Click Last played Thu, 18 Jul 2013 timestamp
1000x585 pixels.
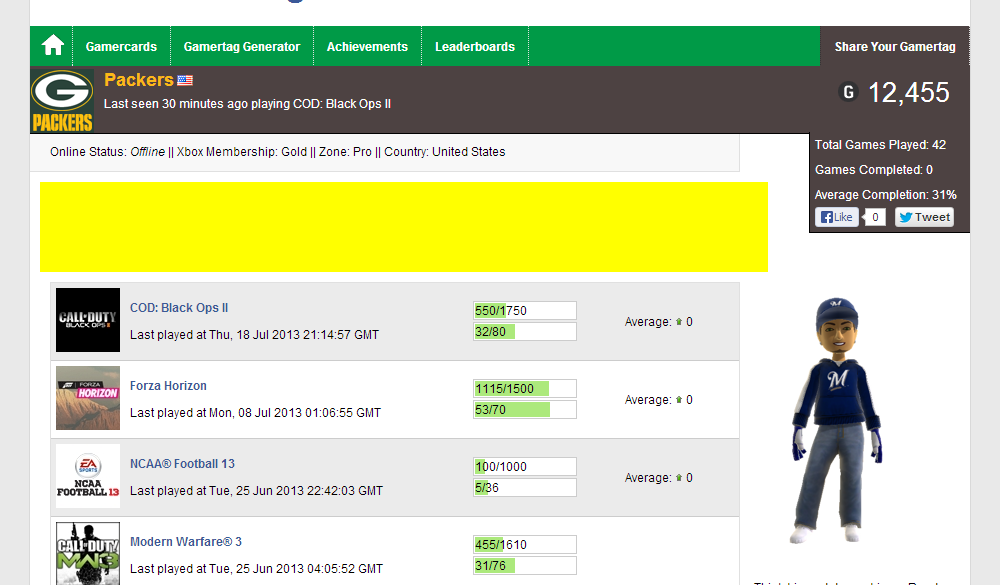pyautogui.click(x=254, y=335)
